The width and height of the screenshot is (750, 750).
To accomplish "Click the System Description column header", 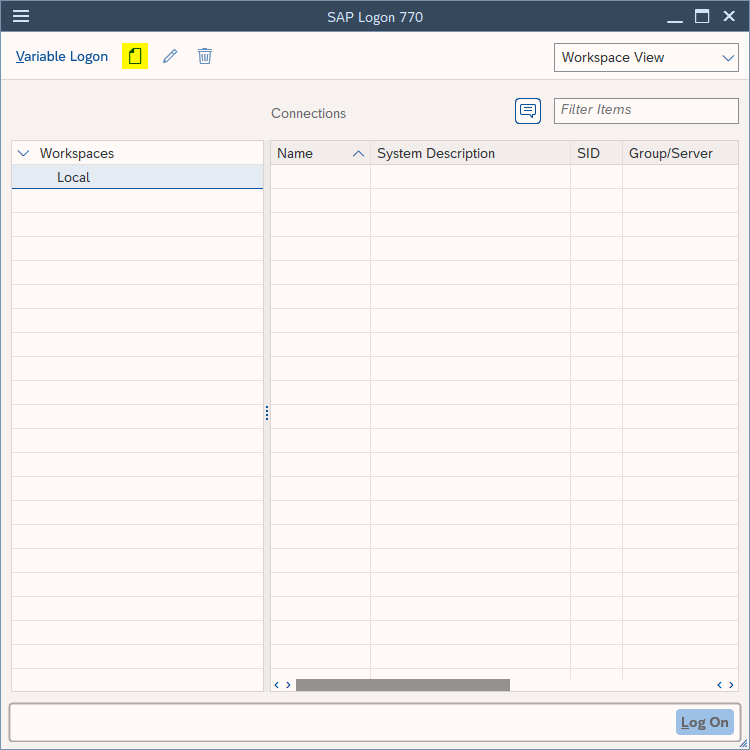I will tap(470, 153).
